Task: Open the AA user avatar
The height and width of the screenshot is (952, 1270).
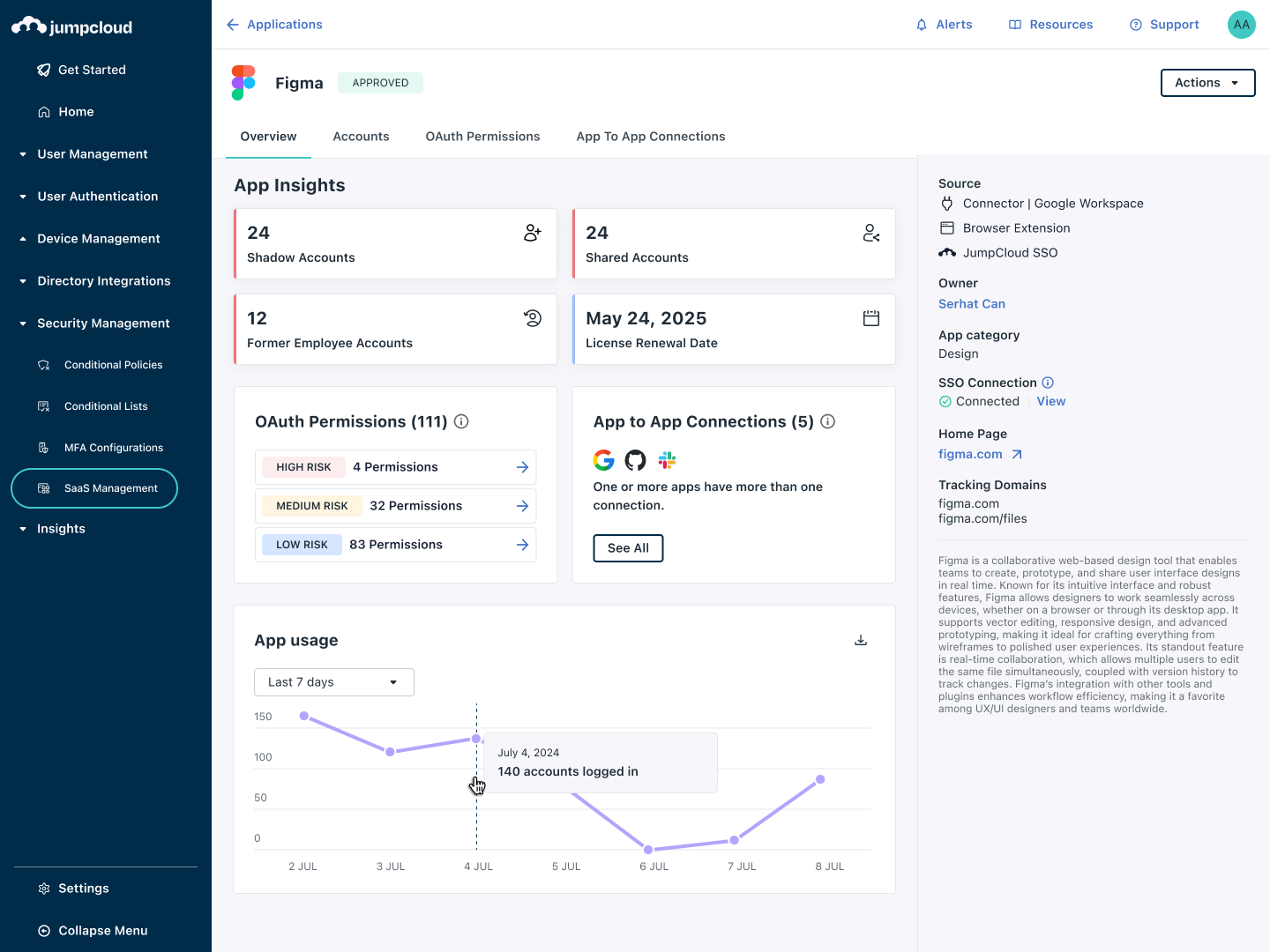Action: (1242, 25)
